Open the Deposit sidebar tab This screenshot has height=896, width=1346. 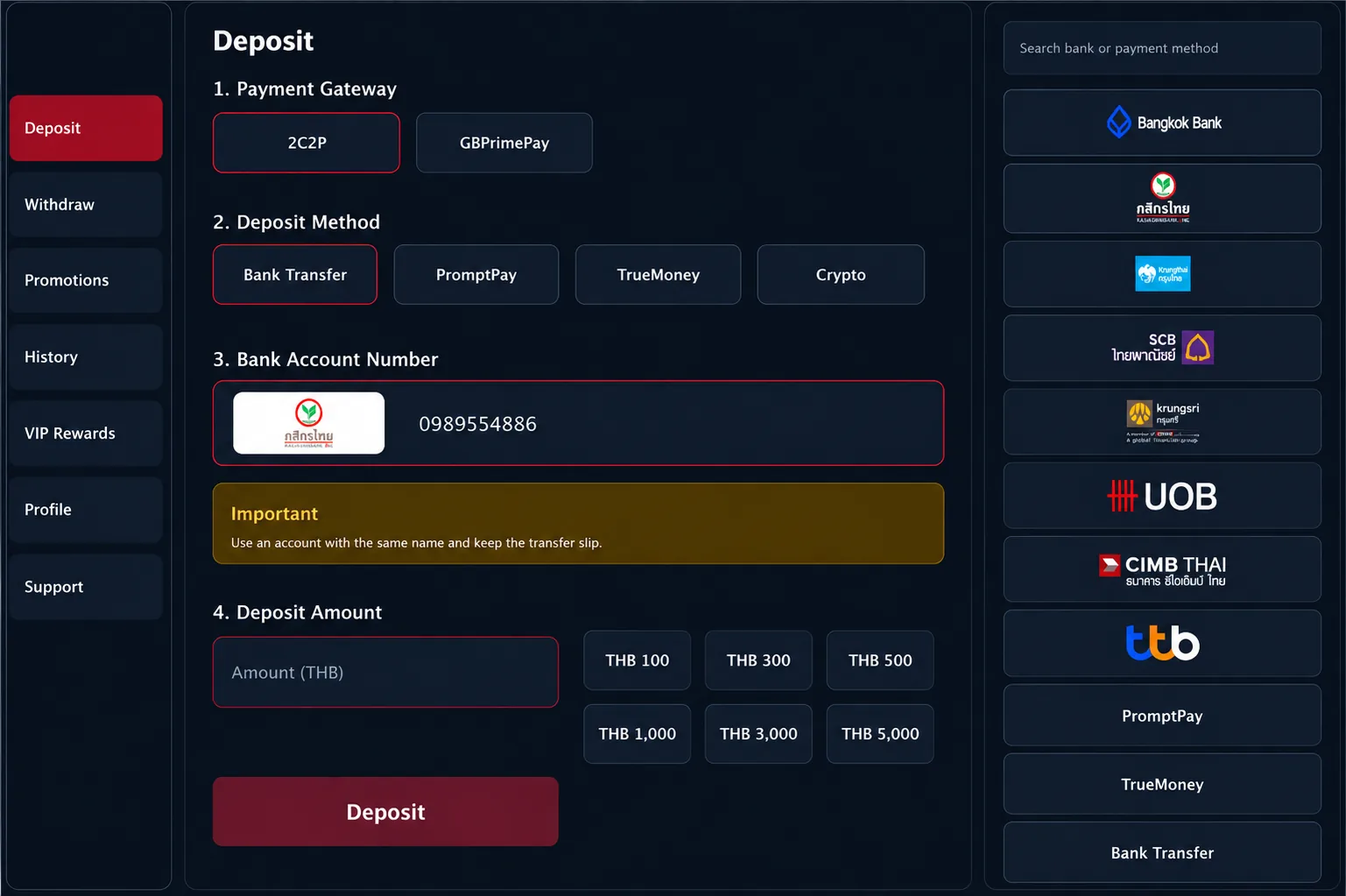(x=86, y=128)
